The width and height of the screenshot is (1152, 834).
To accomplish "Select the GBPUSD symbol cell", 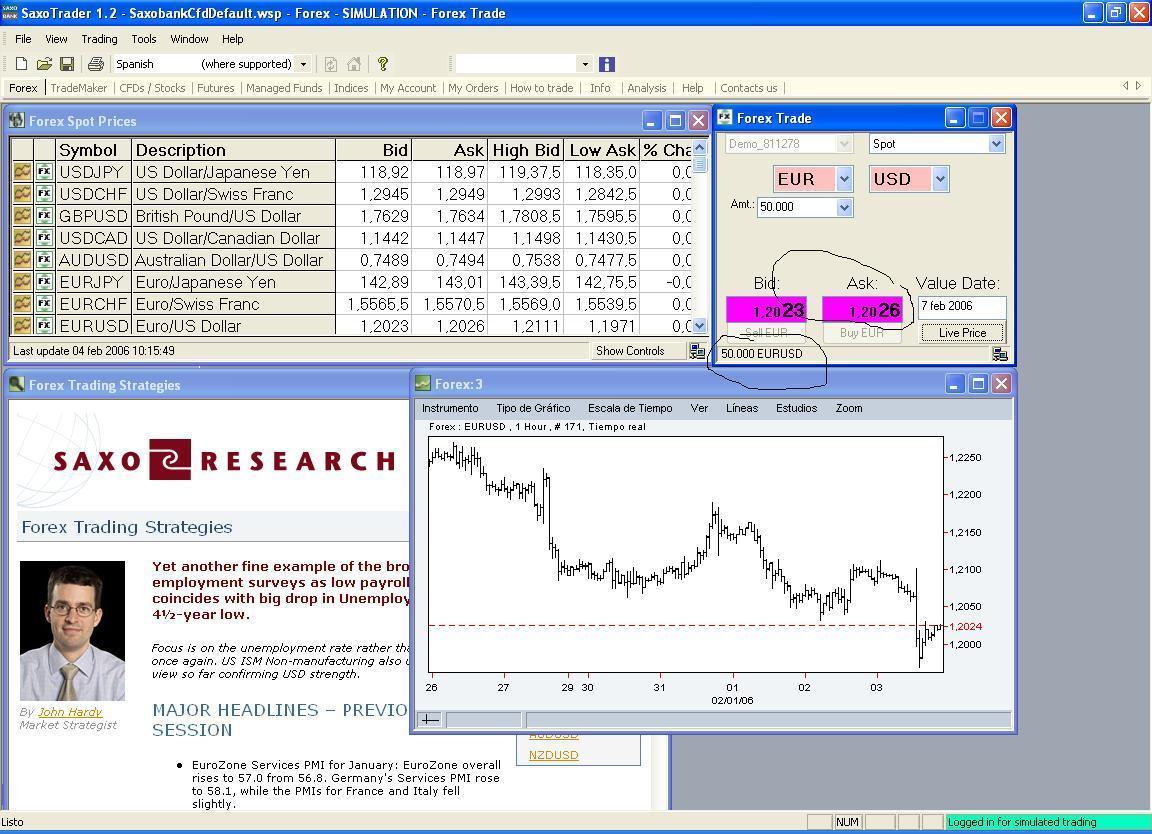I will (x=93, y=216).
